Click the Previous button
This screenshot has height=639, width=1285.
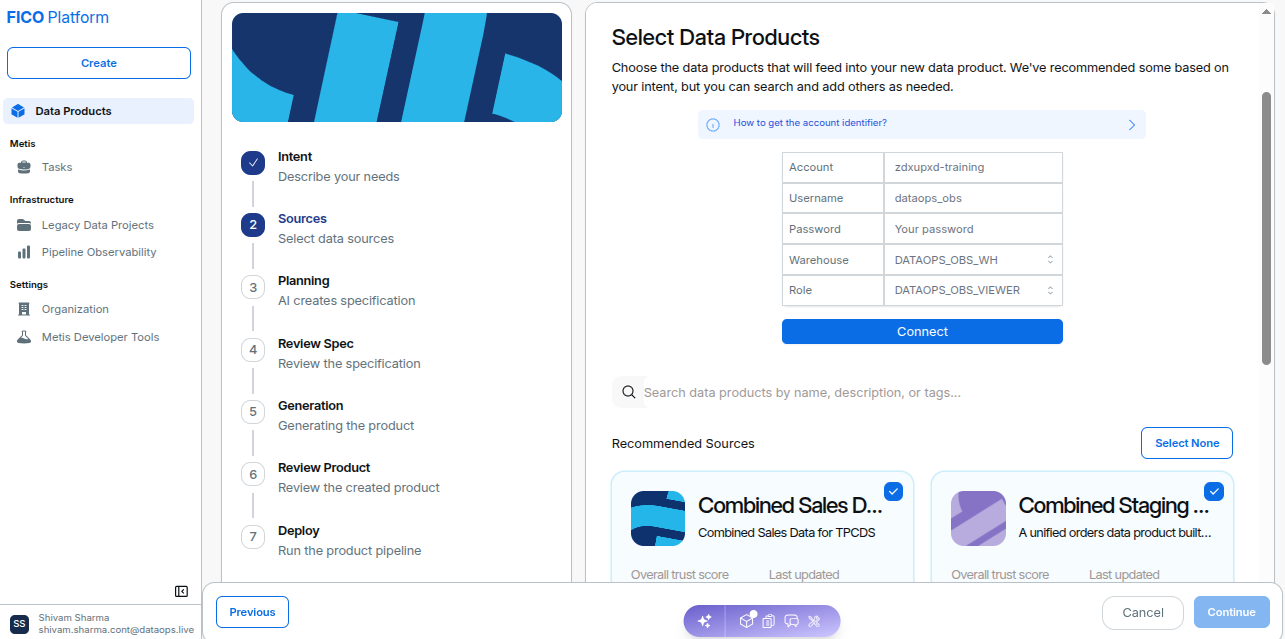252,612
